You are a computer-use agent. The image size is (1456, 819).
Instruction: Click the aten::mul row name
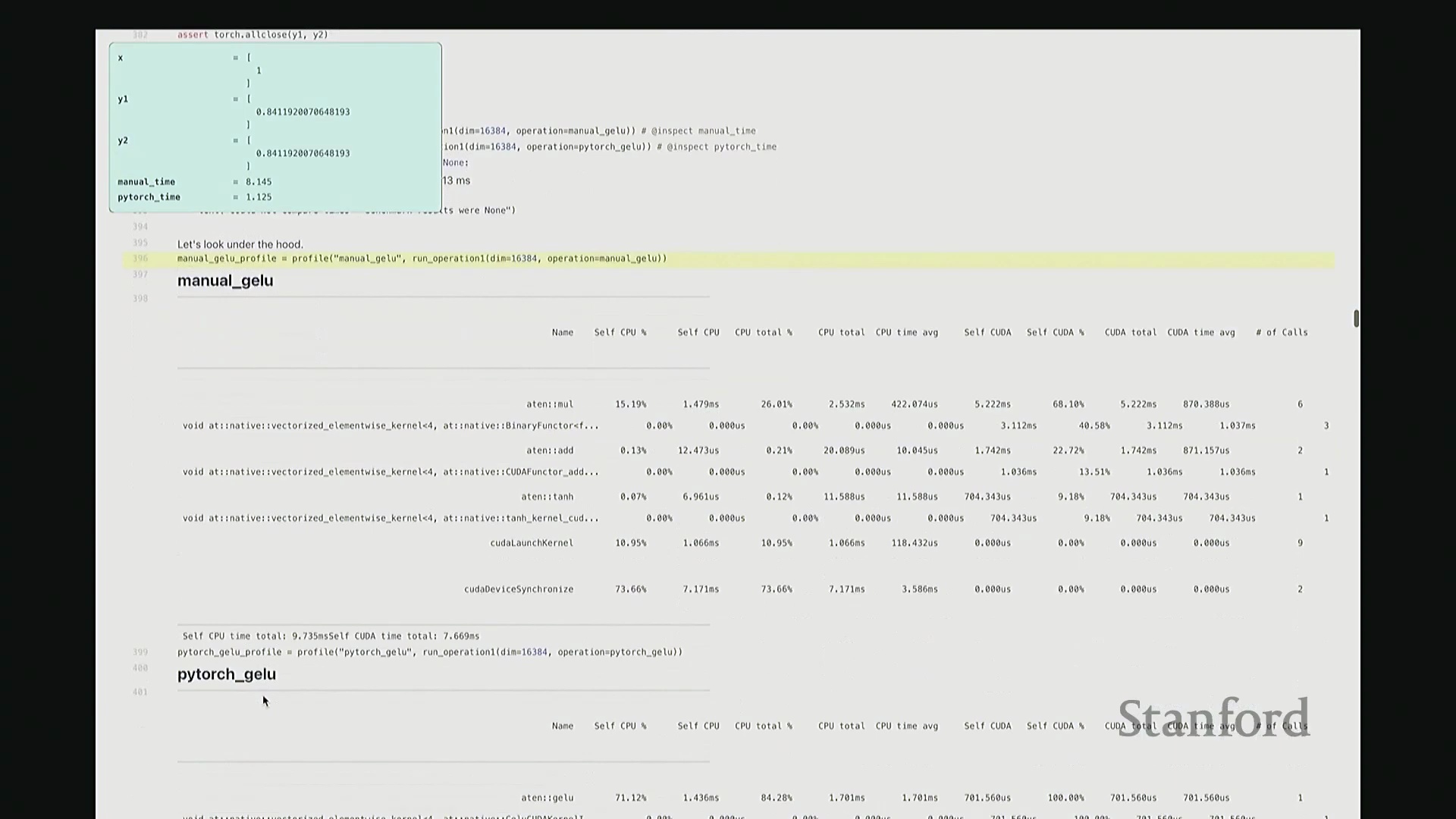tap(550, 404)
